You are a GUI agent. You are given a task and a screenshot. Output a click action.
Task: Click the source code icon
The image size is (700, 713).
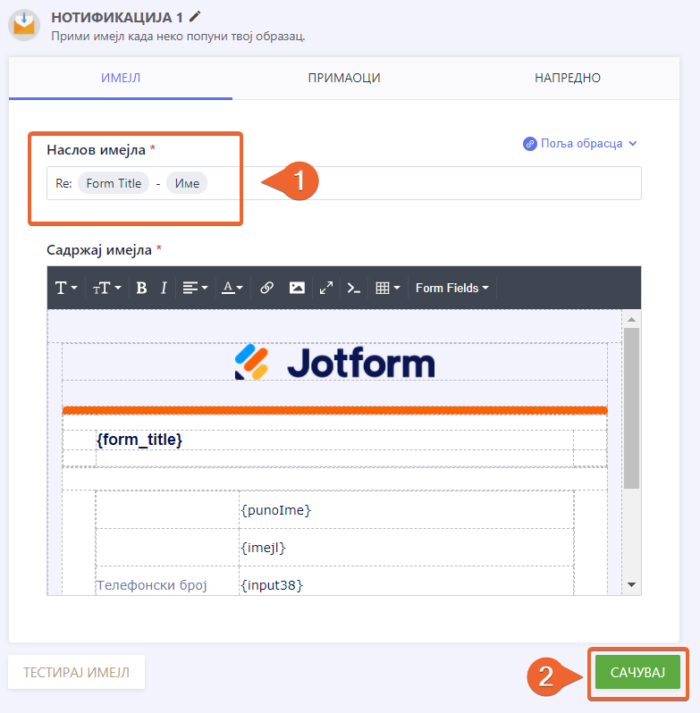353,288
